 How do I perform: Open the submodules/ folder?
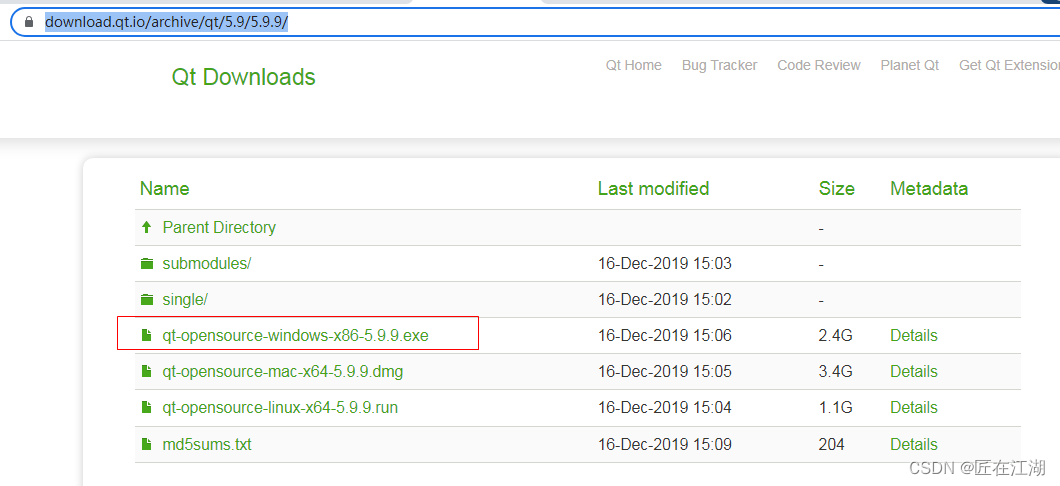pyautogui.click(x=207, y=264)
